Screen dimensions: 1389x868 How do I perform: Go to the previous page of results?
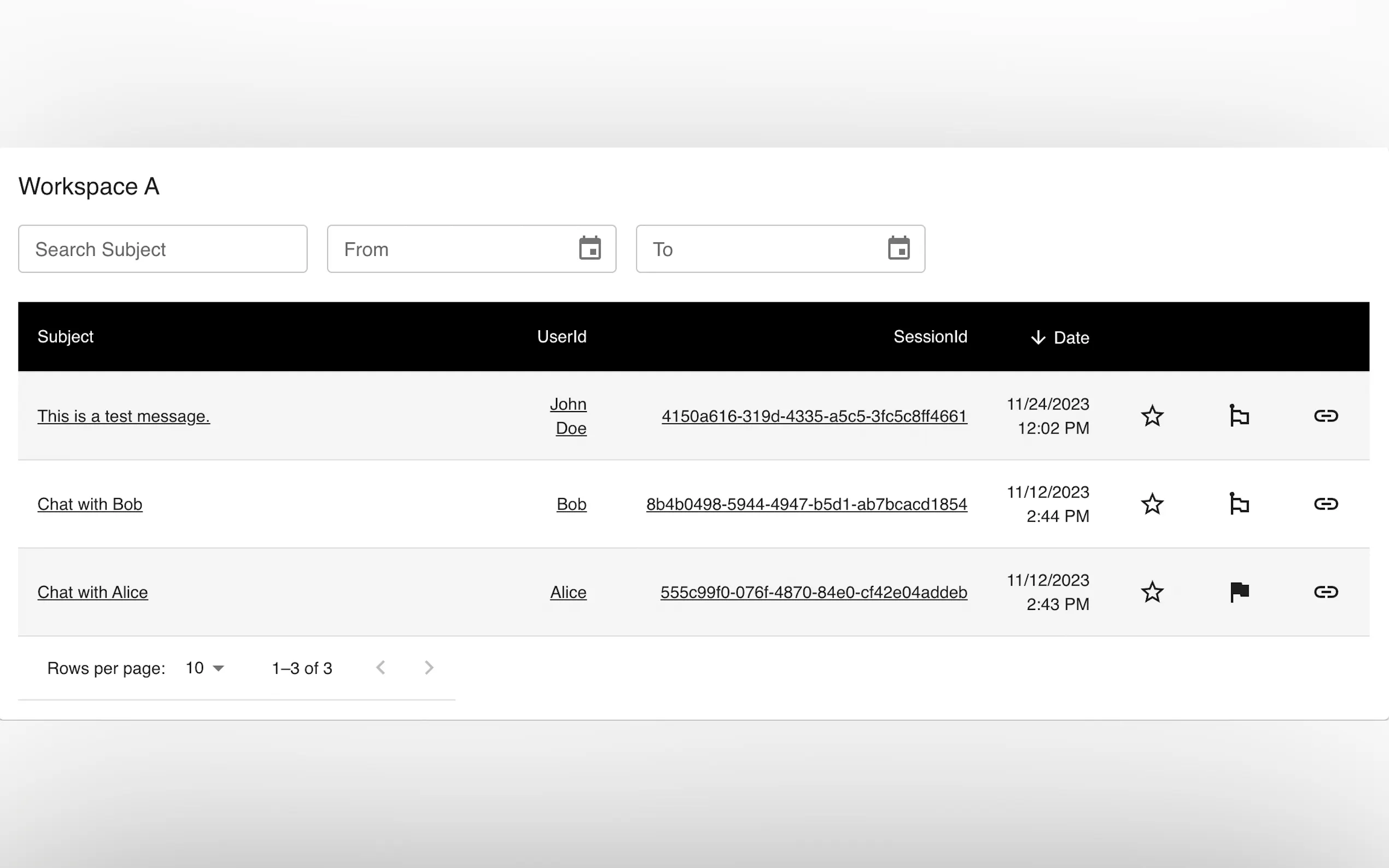381,667
